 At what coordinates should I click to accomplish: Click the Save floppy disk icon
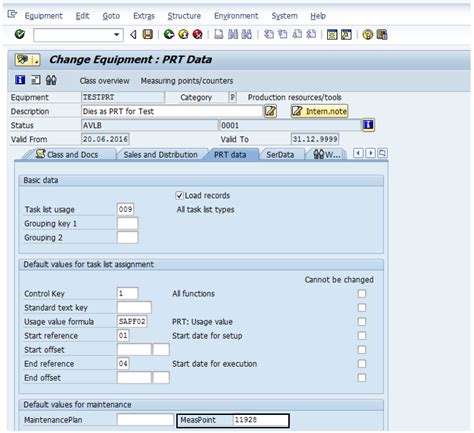click(x=148, y=34)
